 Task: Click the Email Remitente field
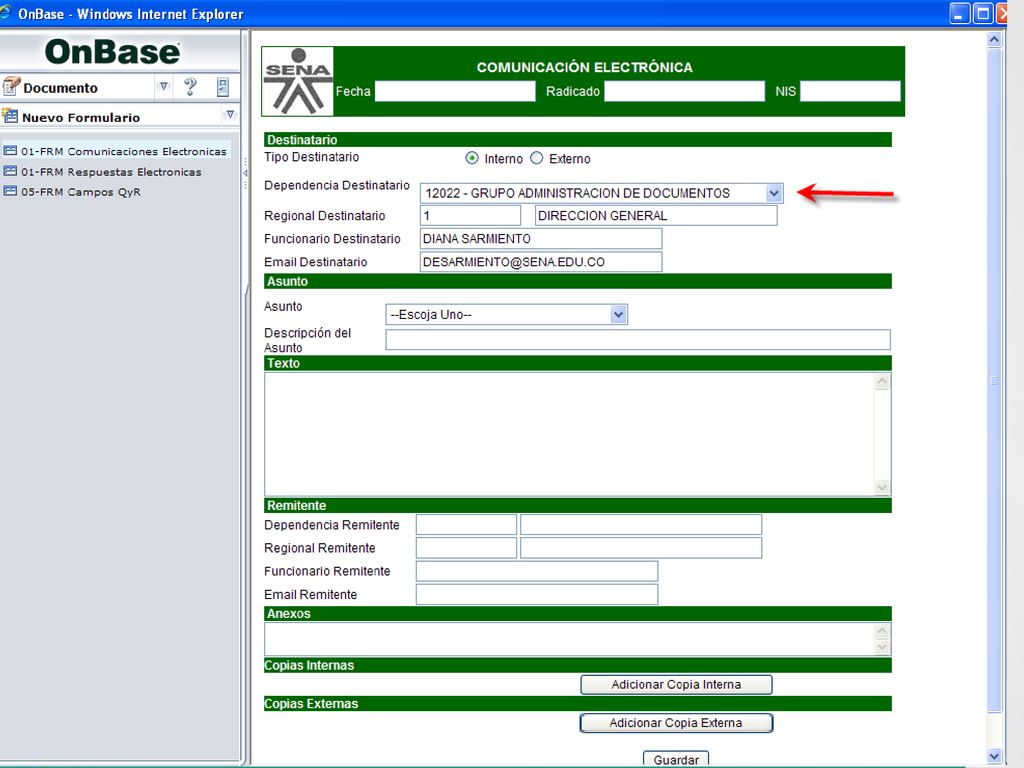[537, 594]
